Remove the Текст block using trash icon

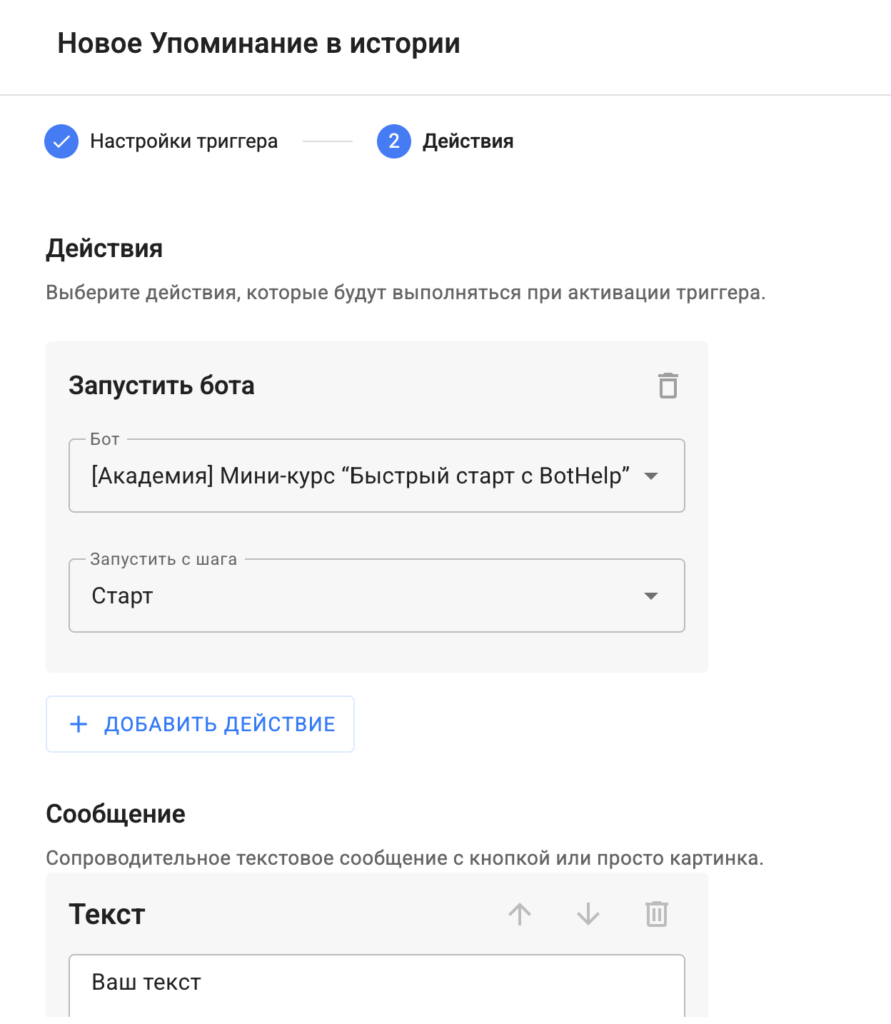tap(656, 914)
